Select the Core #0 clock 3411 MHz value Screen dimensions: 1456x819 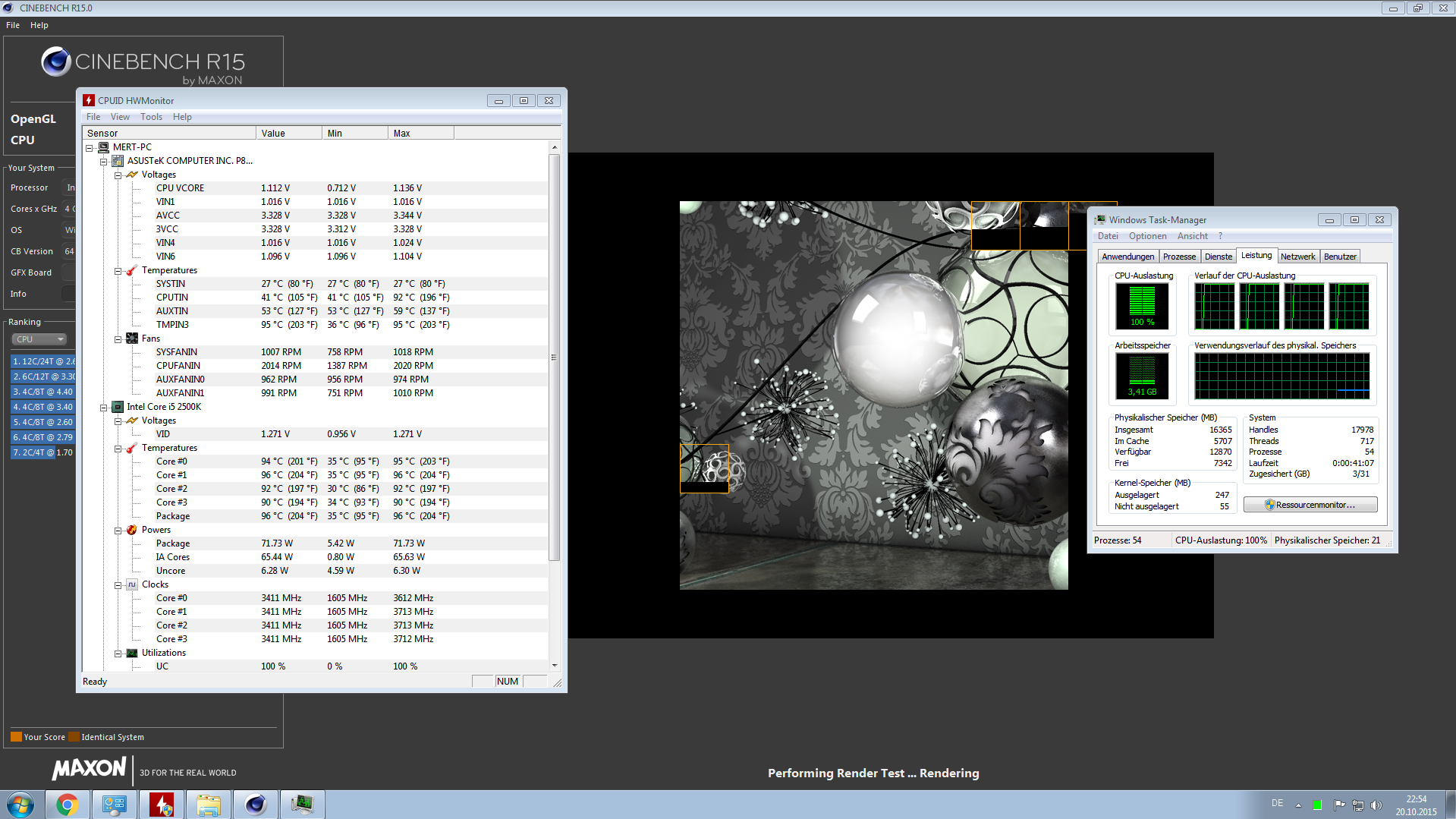point(281,598)
